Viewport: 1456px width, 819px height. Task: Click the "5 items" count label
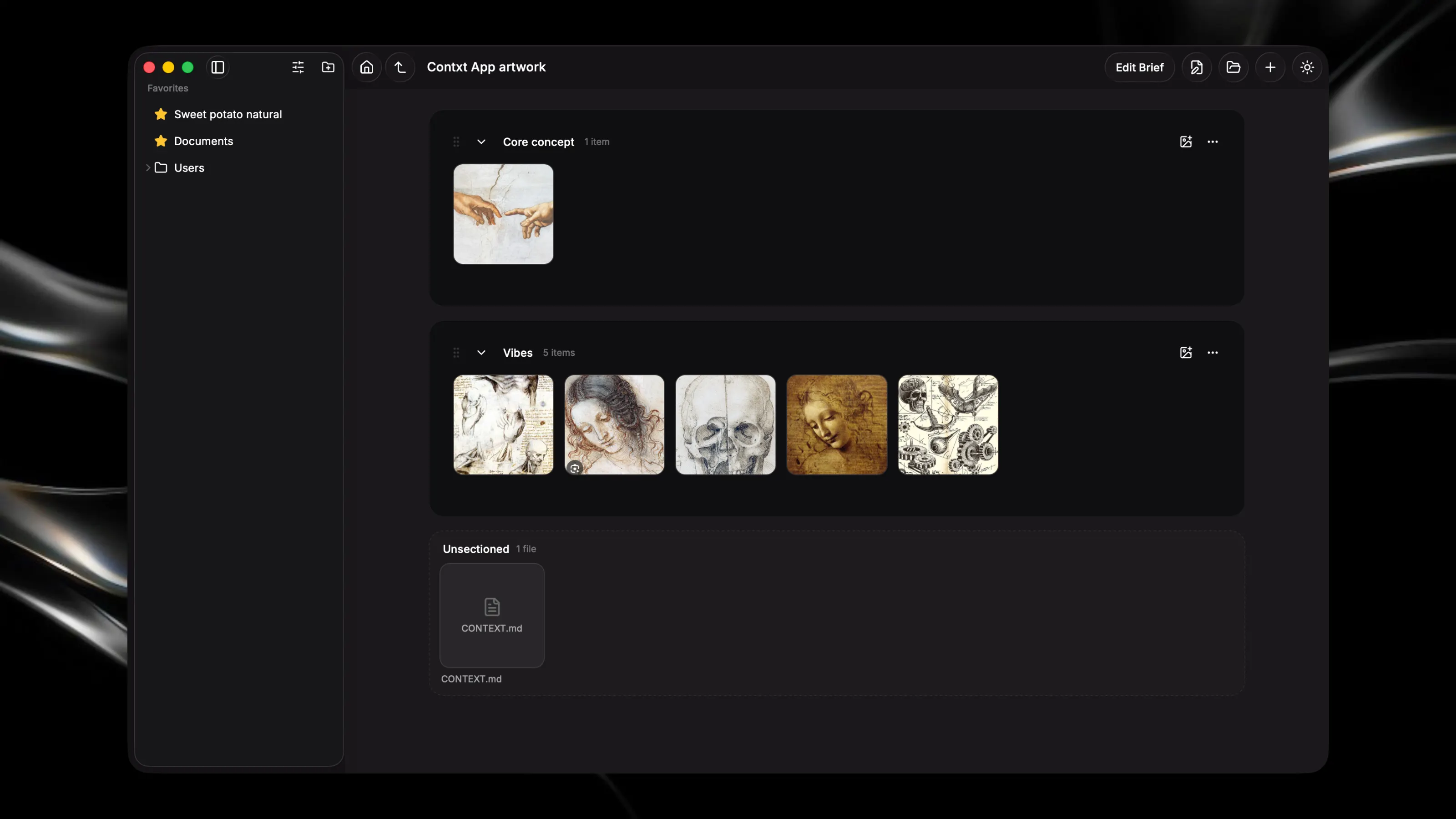coord(559,353)
